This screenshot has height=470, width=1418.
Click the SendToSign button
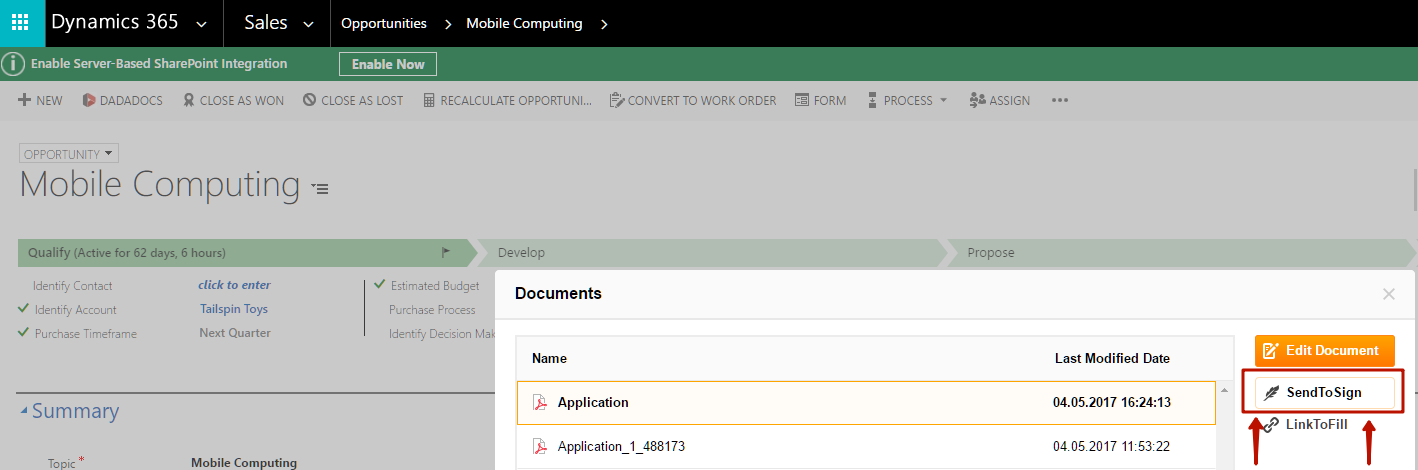click(1325, 392)
